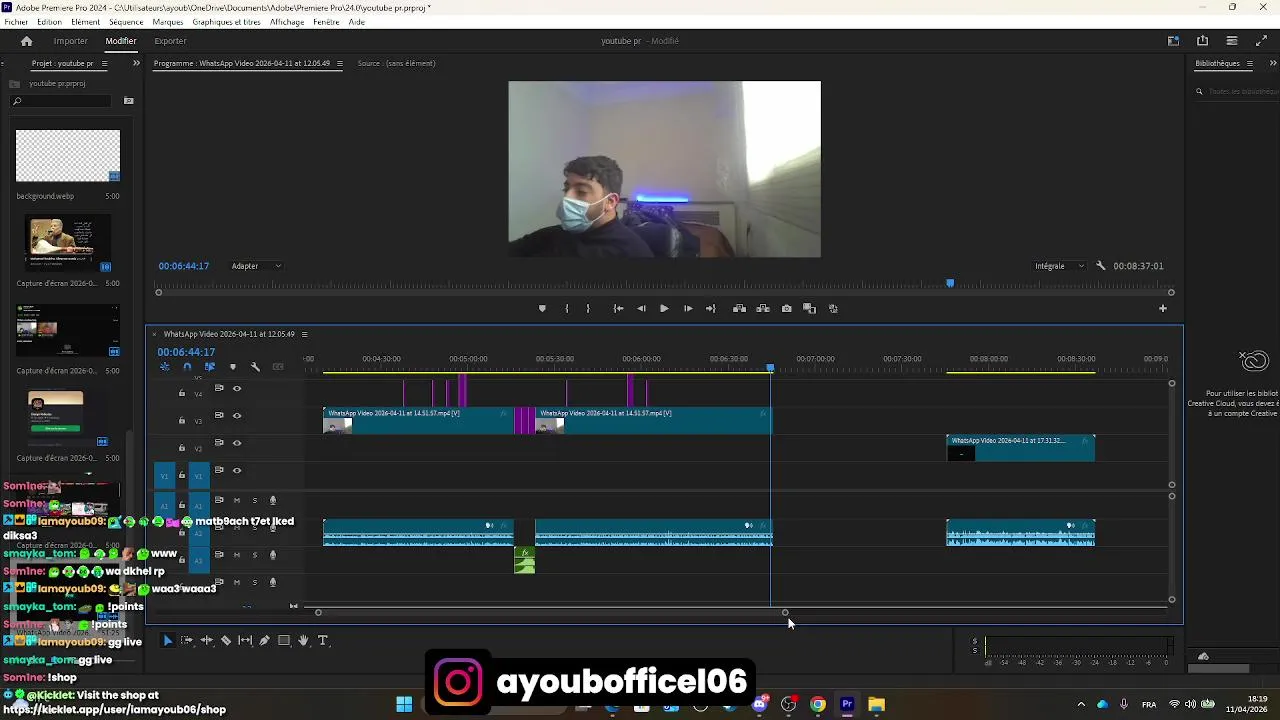Viewport: 1280px width, 720px height.
Task: Click Program monitor scrub bar playhead
Action: coord(950,283)
